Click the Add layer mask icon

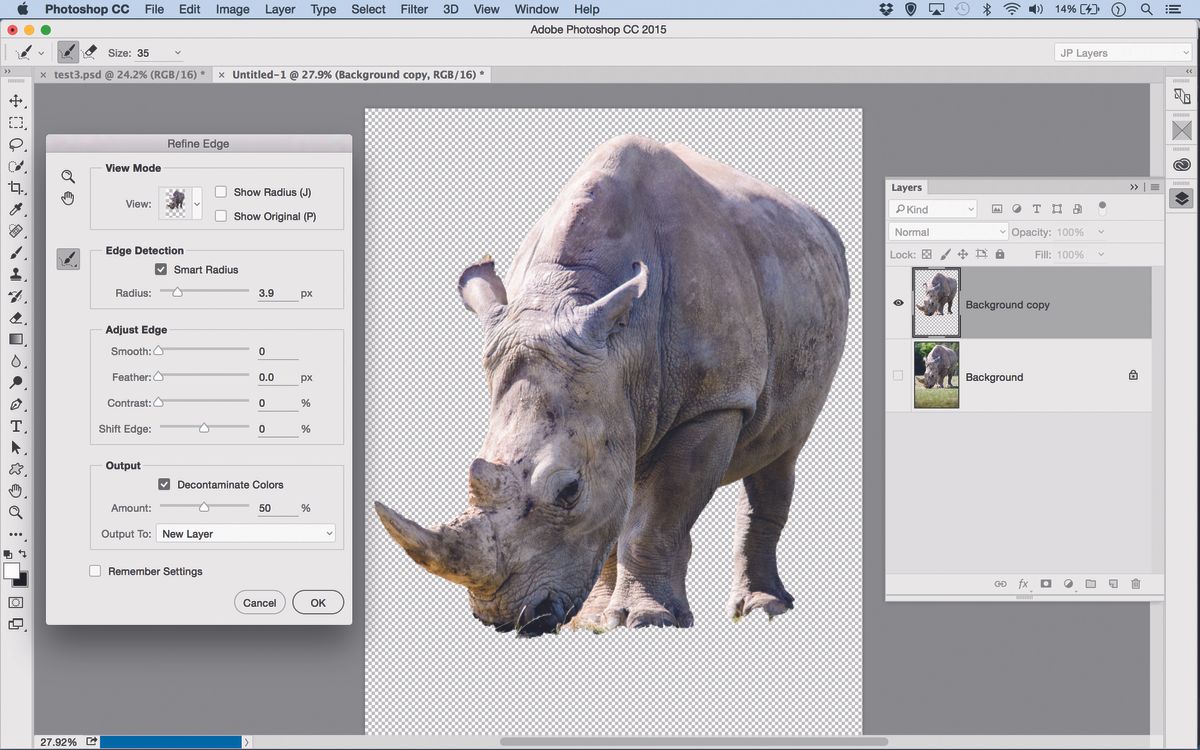click(x=1045, y=583)
